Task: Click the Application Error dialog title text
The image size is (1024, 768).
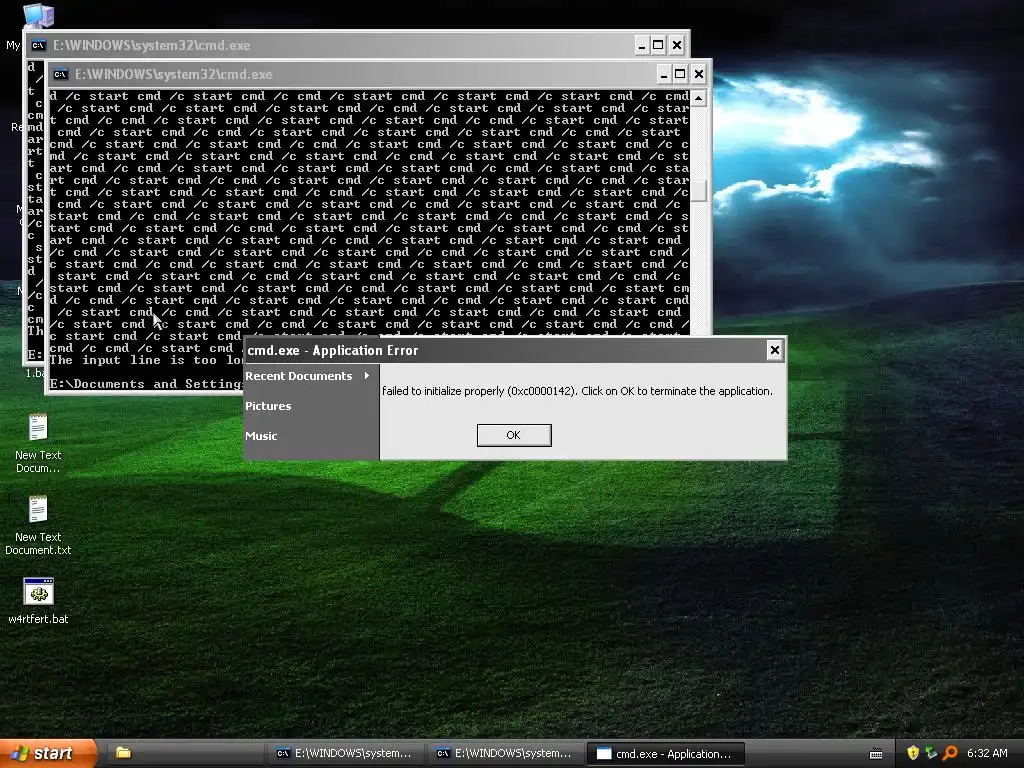Action: point(332,351)
